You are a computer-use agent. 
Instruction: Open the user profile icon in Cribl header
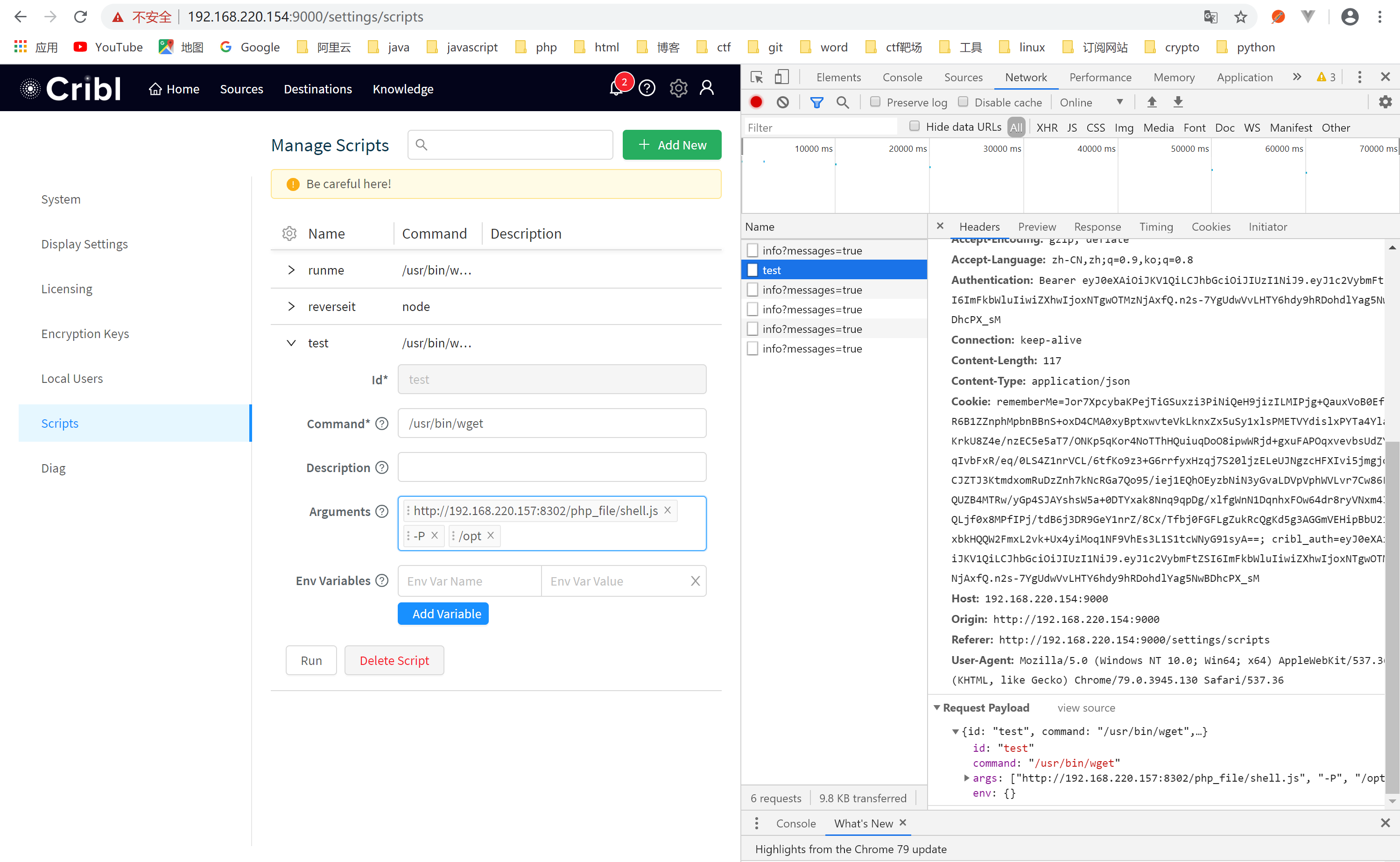pos(707,88)
